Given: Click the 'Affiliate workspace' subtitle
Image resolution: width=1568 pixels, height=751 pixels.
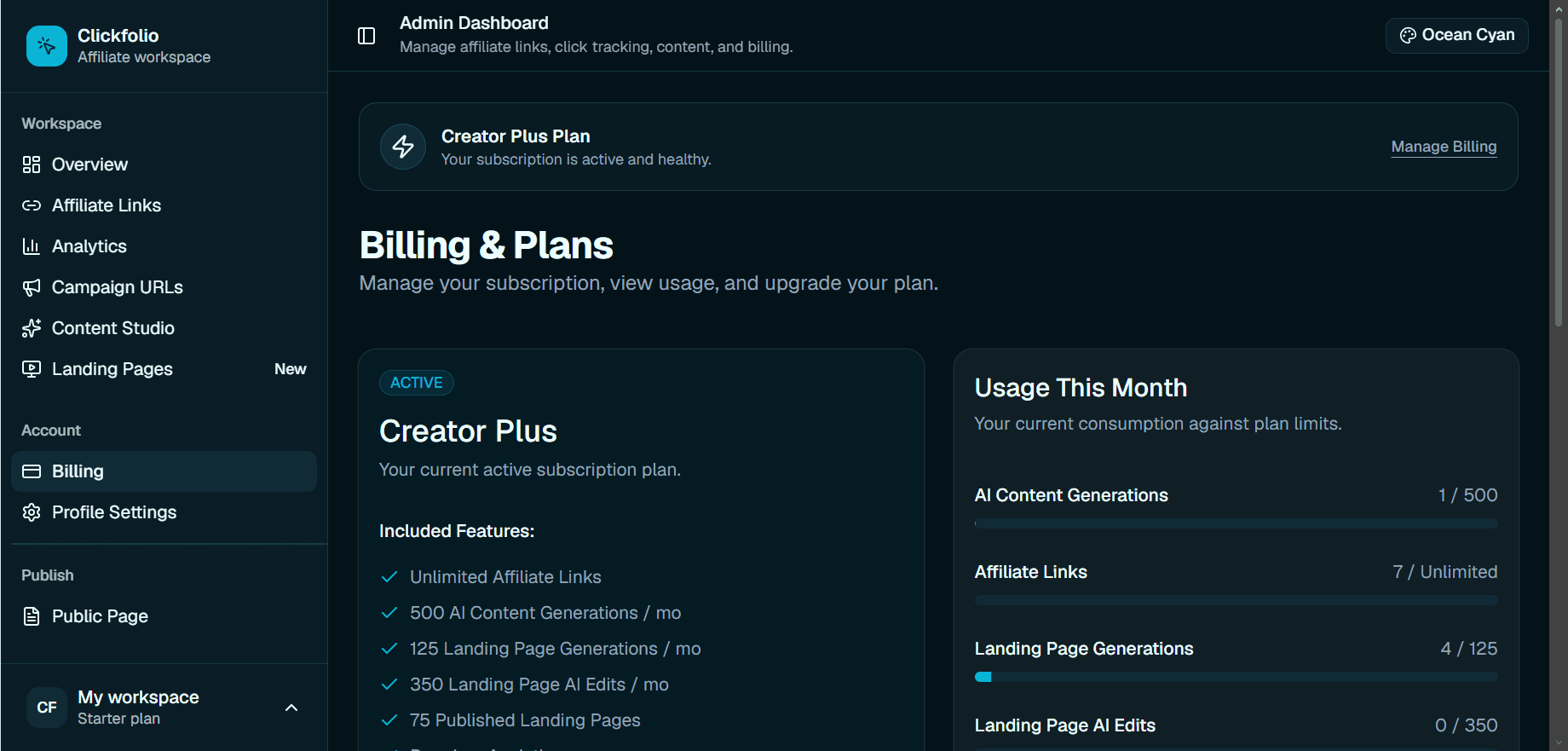Looking at the screenshot, I should click(144, 57).
